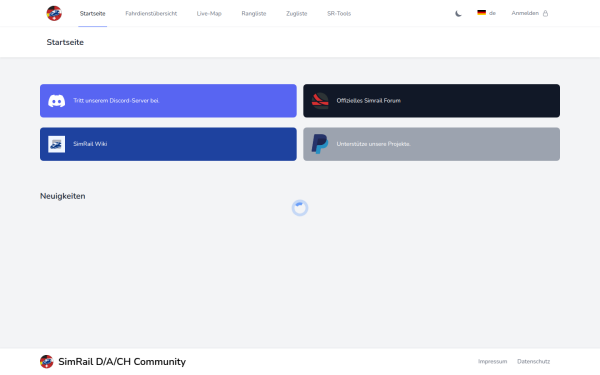The height and width of the screenshot is (375, 600).
Task: Click Anmelden to sign in
Action: 525,13
